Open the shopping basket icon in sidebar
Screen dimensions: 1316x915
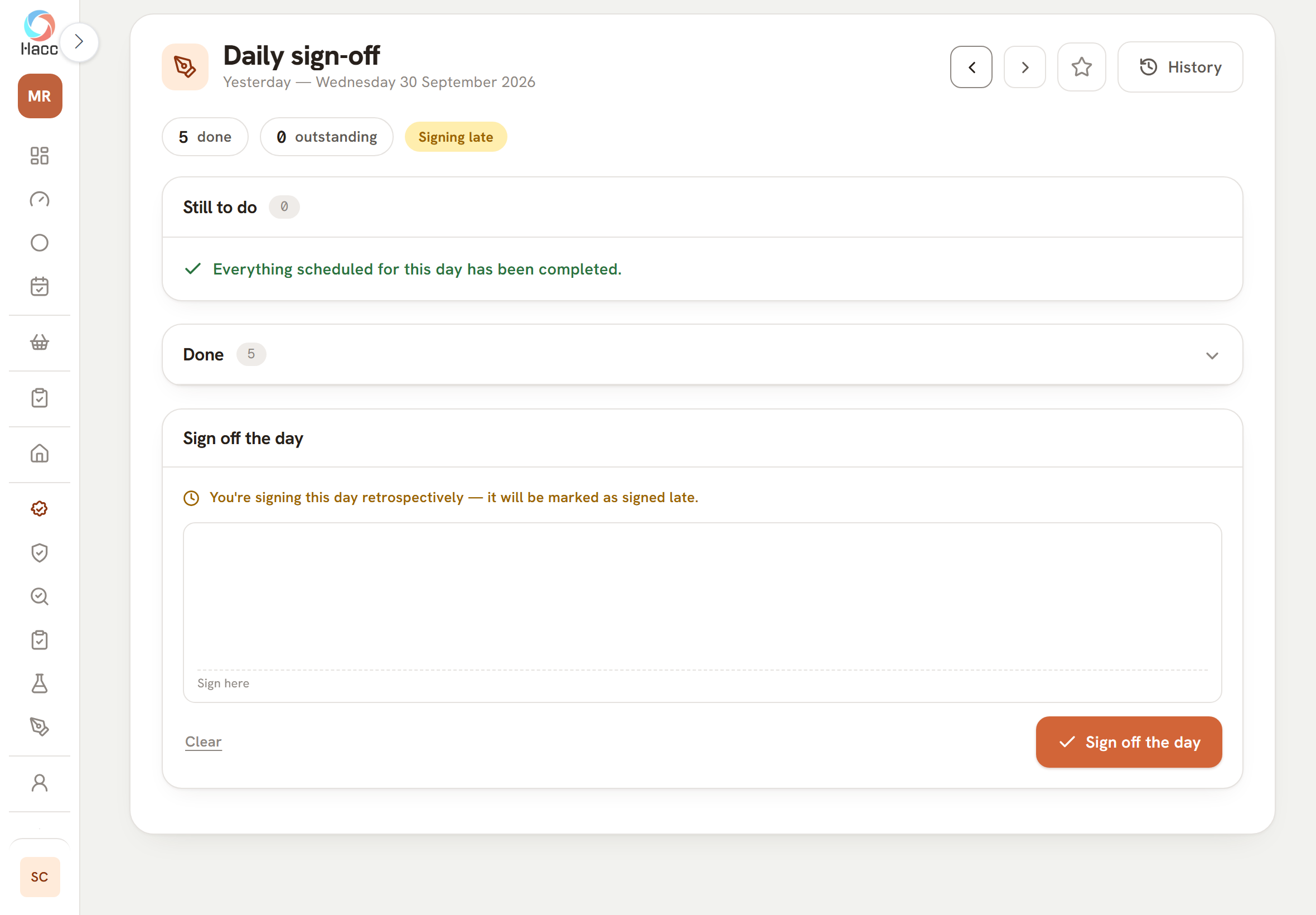point(40,342)
